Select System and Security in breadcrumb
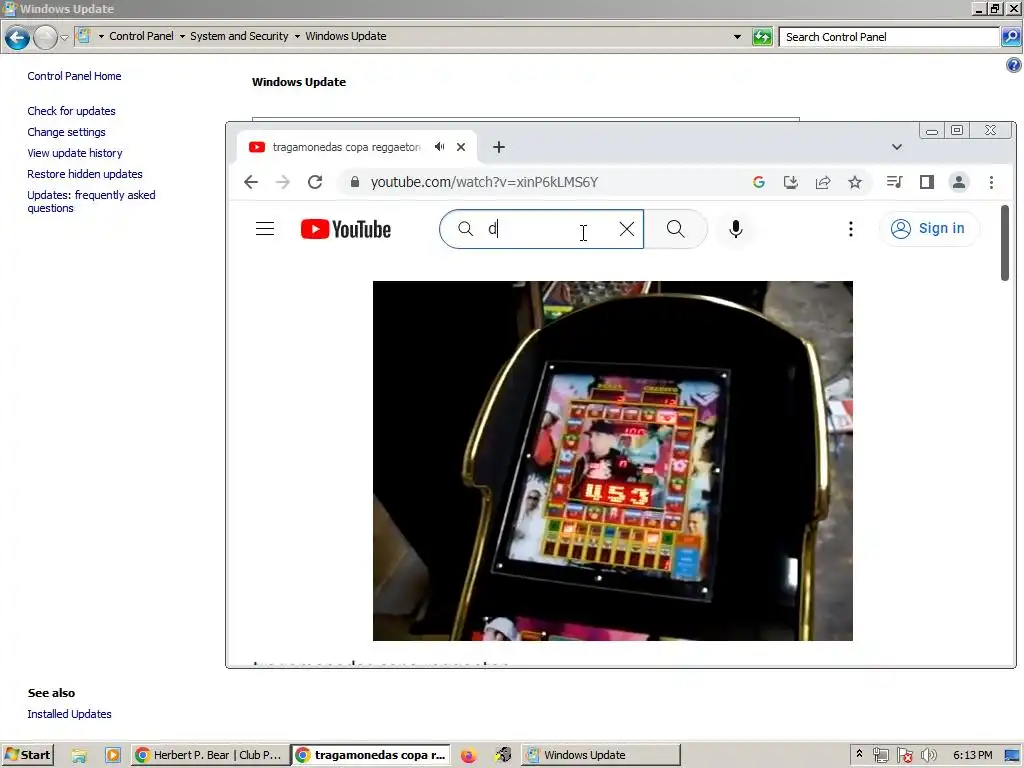Screen dimensions: 1024x768 pos(239,37)
